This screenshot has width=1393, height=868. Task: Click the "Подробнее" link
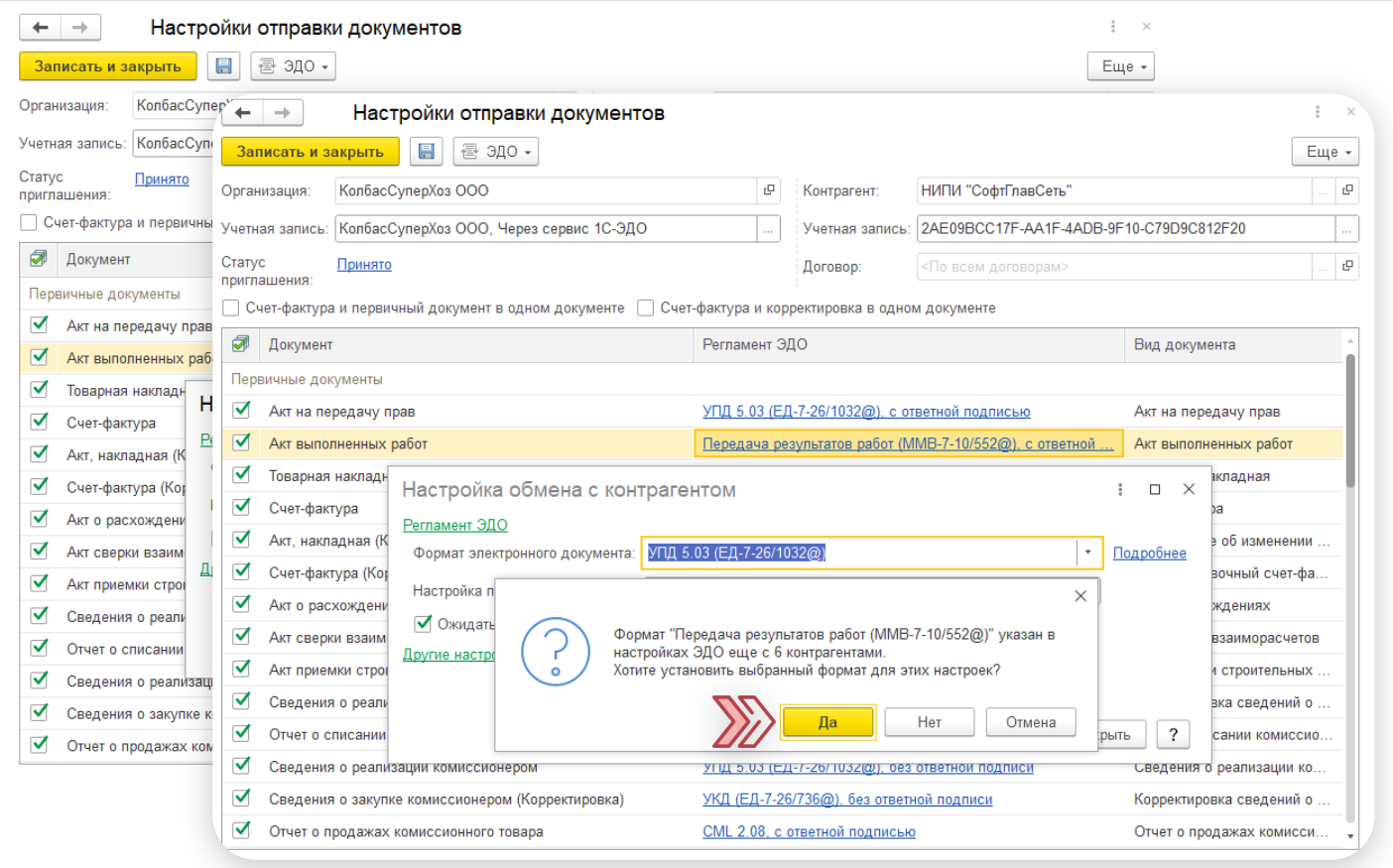(1149, 553)
